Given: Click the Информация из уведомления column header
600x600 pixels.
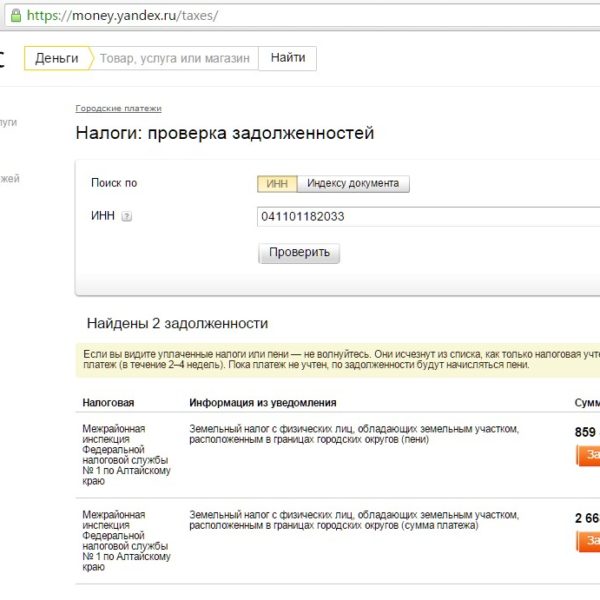Looking at the screenshot, I should 262,402.
